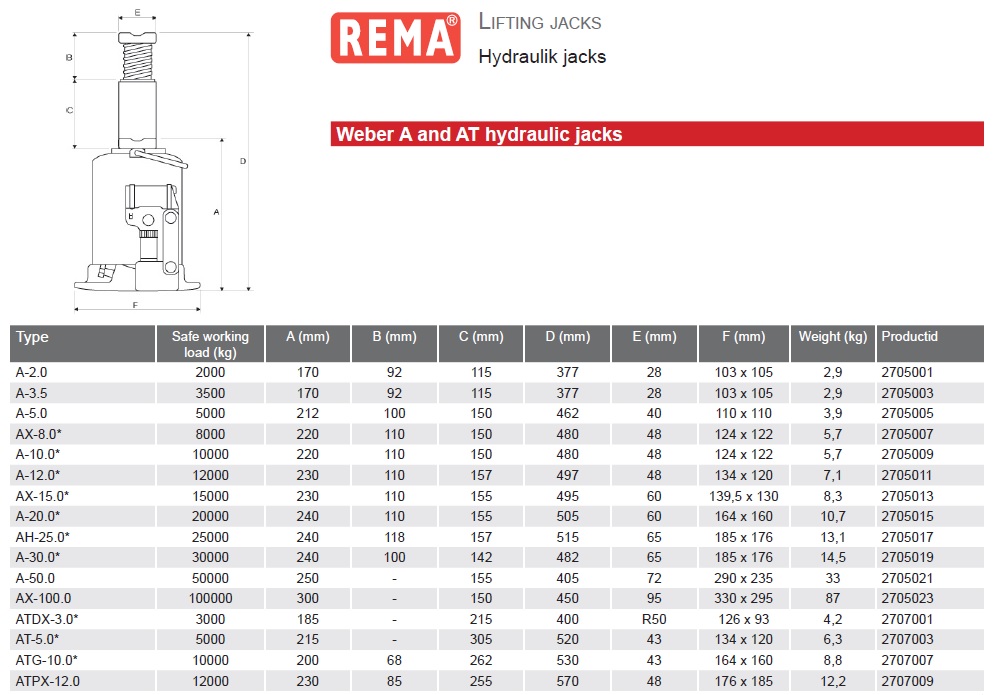This screenshot has height=695, width=993.
Task: Click the 'Hydraulik jacks' subtitle
Action: [542, 57]
